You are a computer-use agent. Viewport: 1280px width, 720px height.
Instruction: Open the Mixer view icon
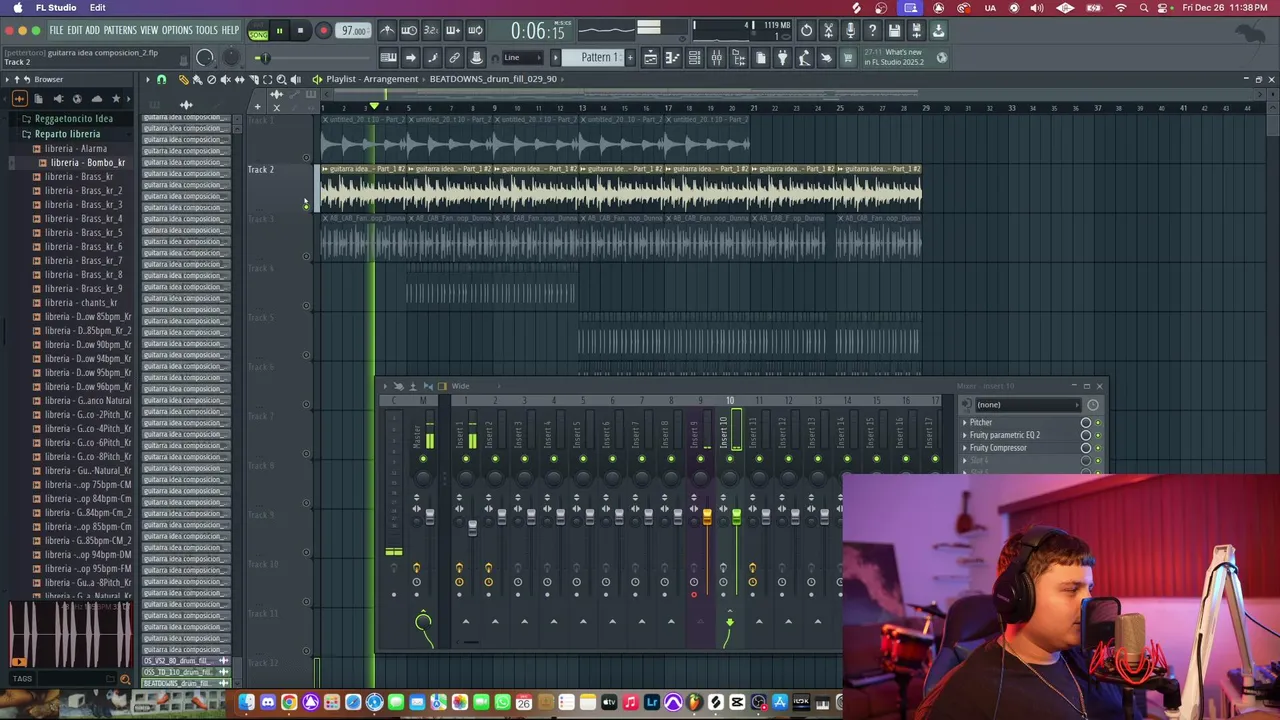coord(716,58)
